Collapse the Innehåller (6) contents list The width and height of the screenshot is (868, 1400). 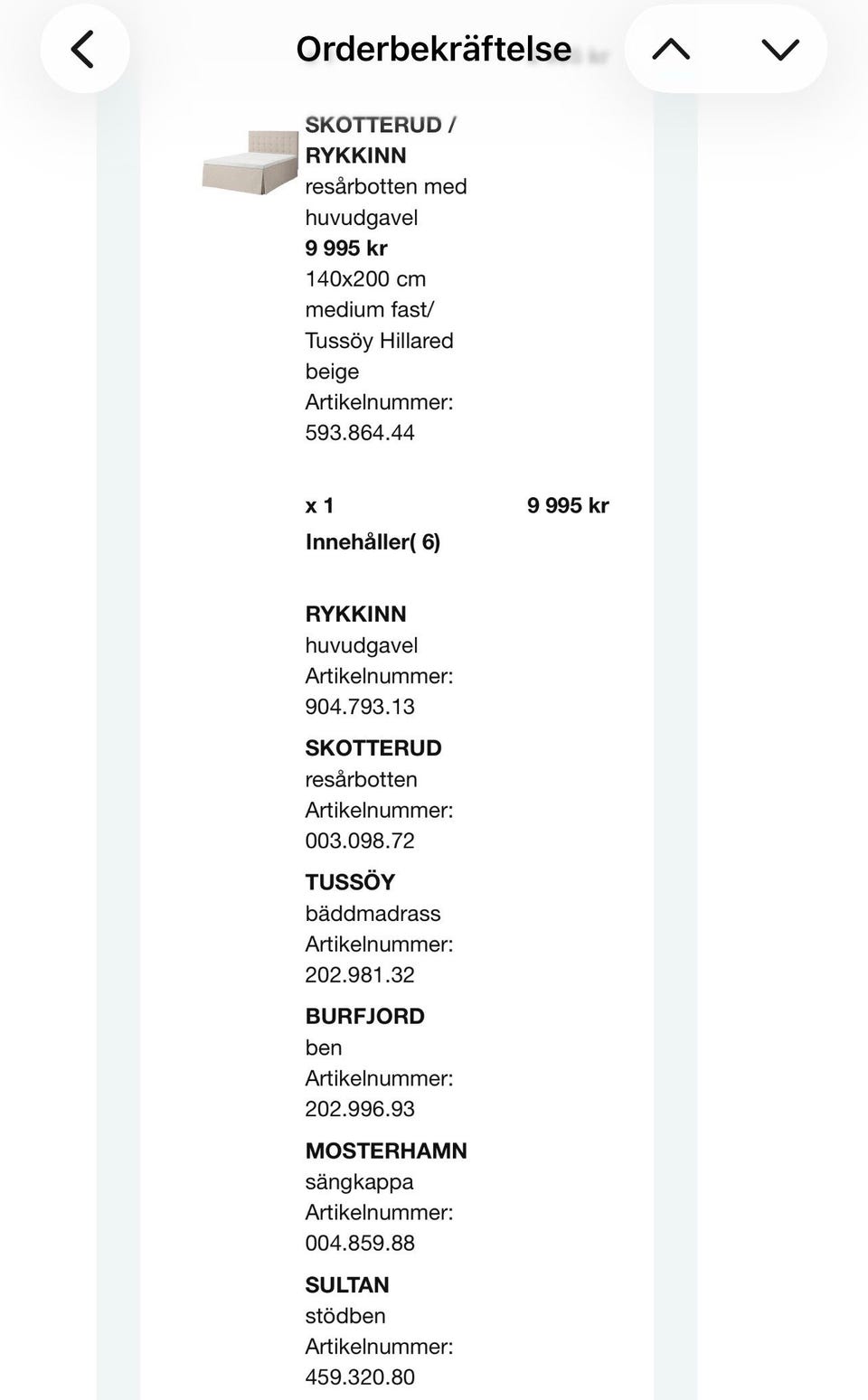(373, 542)
